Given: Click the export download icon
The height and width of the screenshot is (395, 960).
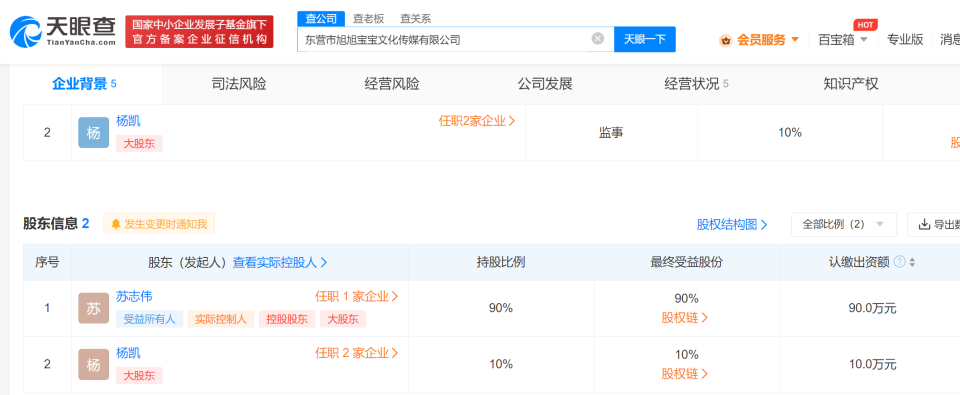Looking at the screenshot, I should [924, 225].
